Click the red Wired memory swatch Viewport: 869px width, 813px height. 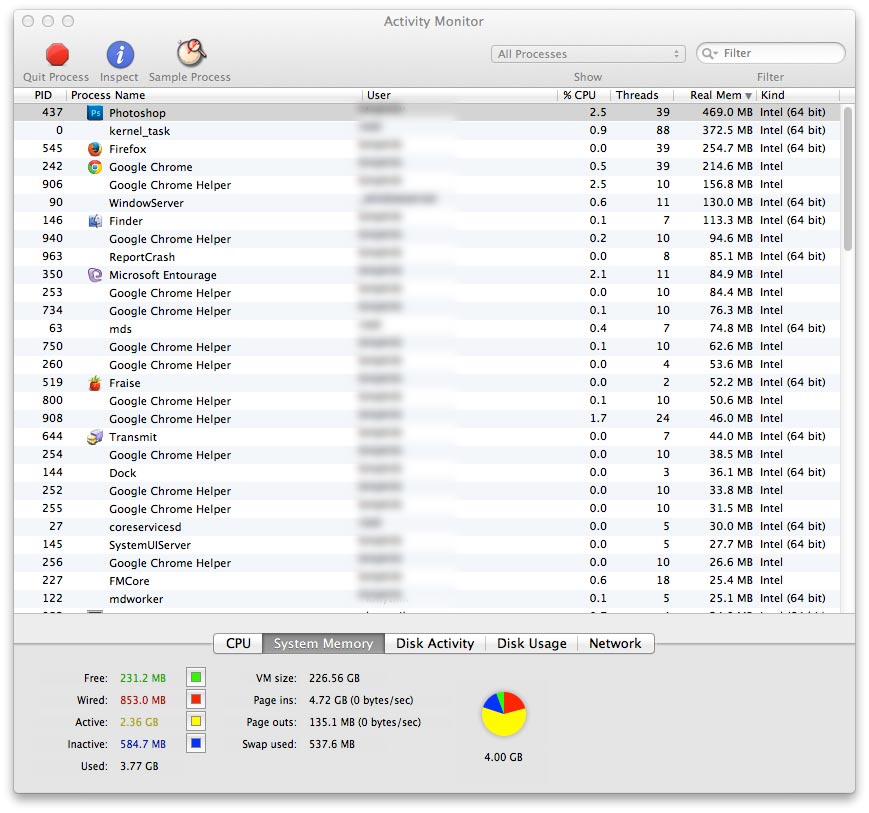point(196,699)
